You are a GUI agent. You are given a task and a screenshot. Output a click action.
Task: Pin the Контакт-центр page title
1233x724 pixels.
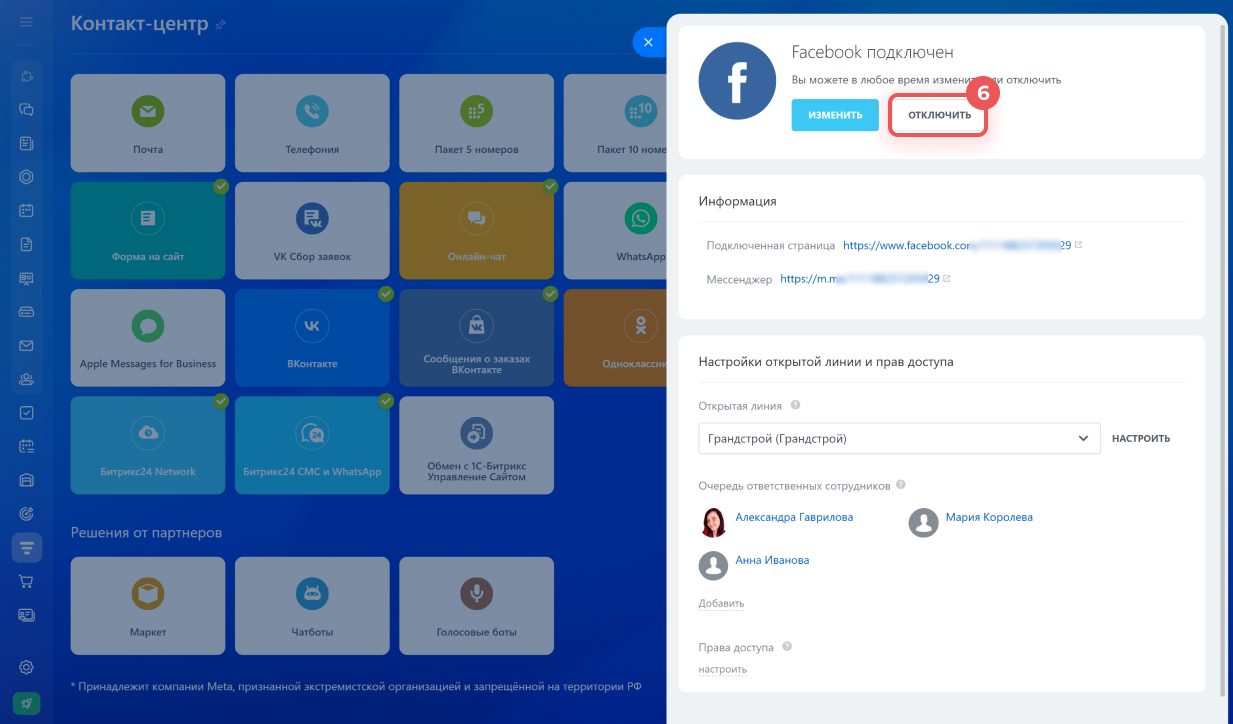coord(221,24)
